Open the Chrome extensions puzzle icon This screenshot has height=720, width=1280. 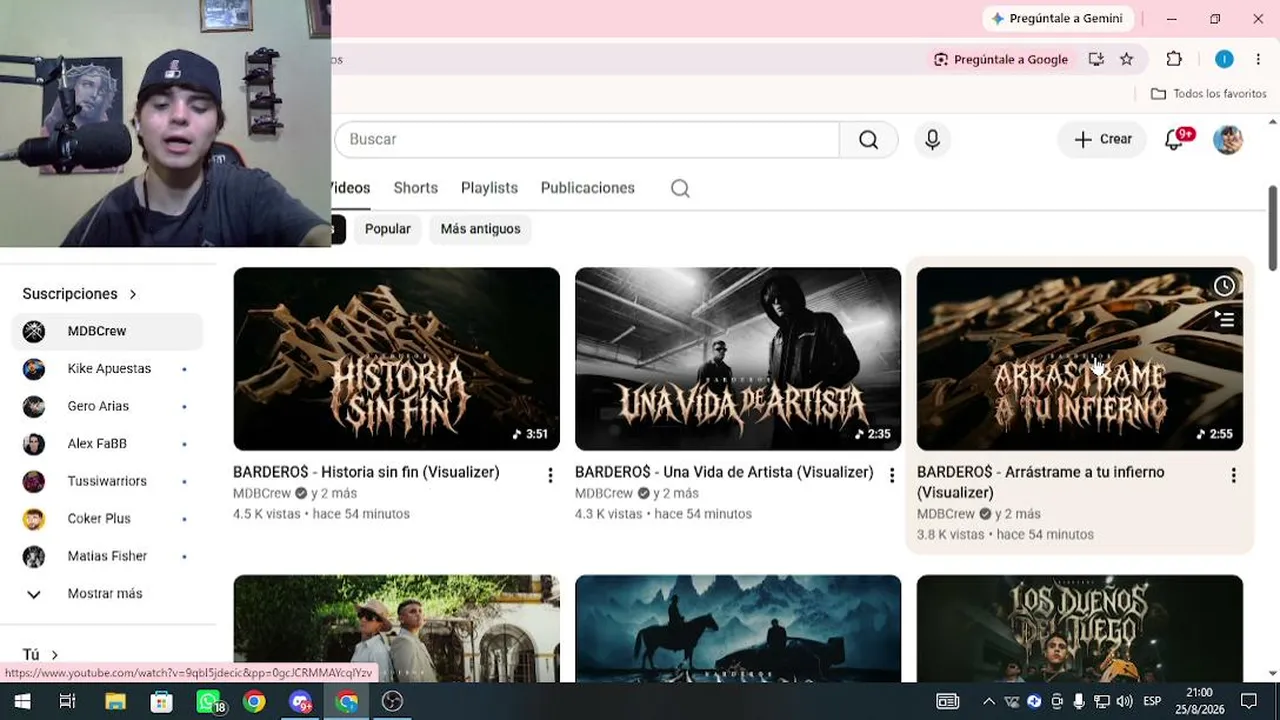point(1174,60)
